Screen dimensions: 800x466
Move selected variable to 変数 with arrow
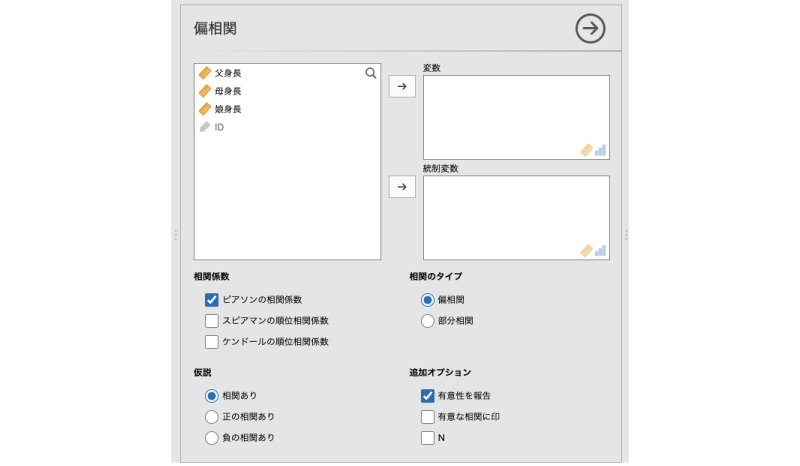402,87
